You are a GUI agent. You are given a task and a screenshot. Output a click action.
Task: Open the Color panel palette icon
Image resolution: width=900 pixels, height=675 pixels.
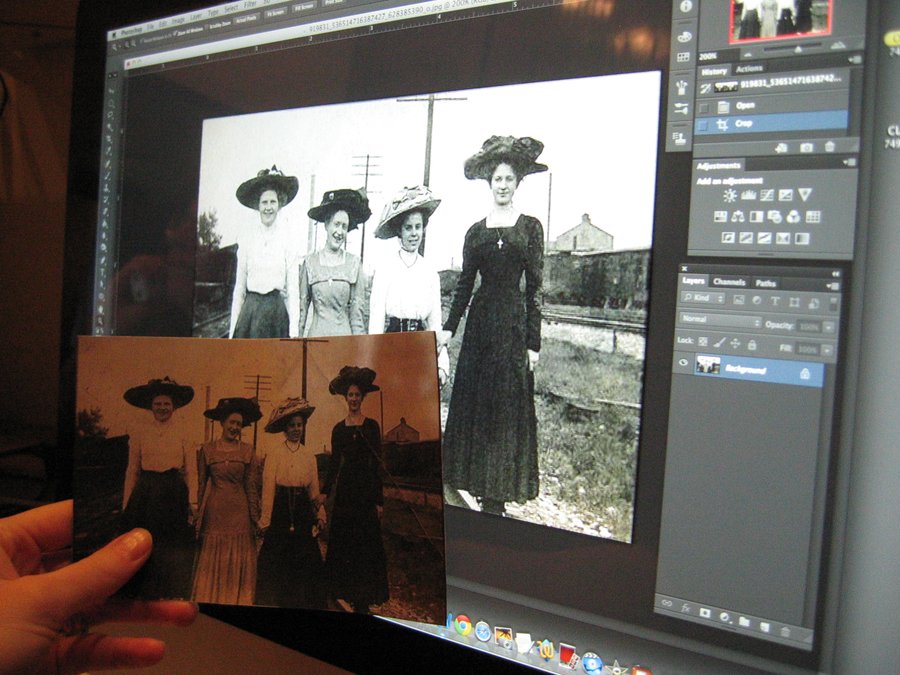tap(684, 37)
